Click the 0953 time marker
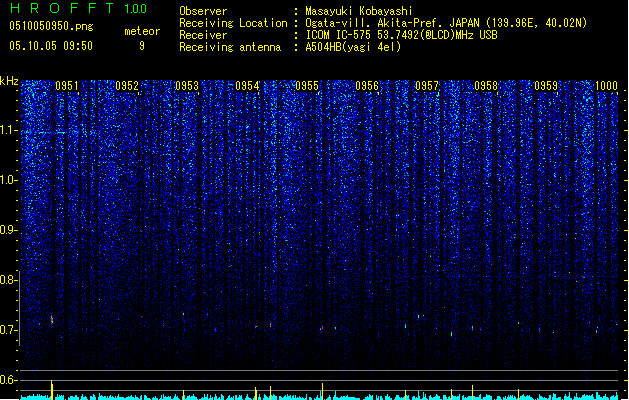 pyautogui.click(x=187, y=86)
